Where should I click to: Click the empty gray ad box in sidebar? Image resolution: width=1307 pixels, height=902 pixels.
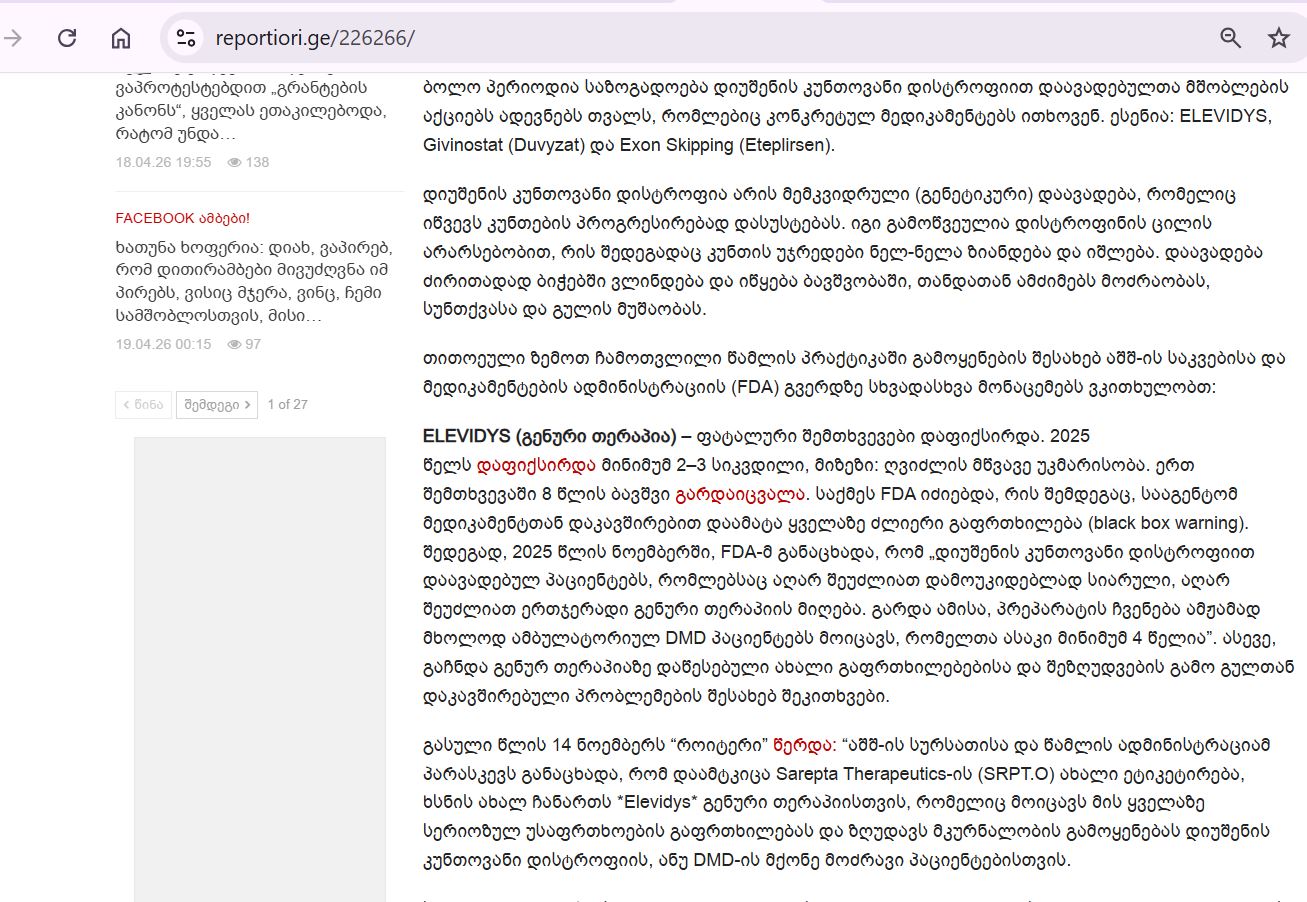coord(259,668)
